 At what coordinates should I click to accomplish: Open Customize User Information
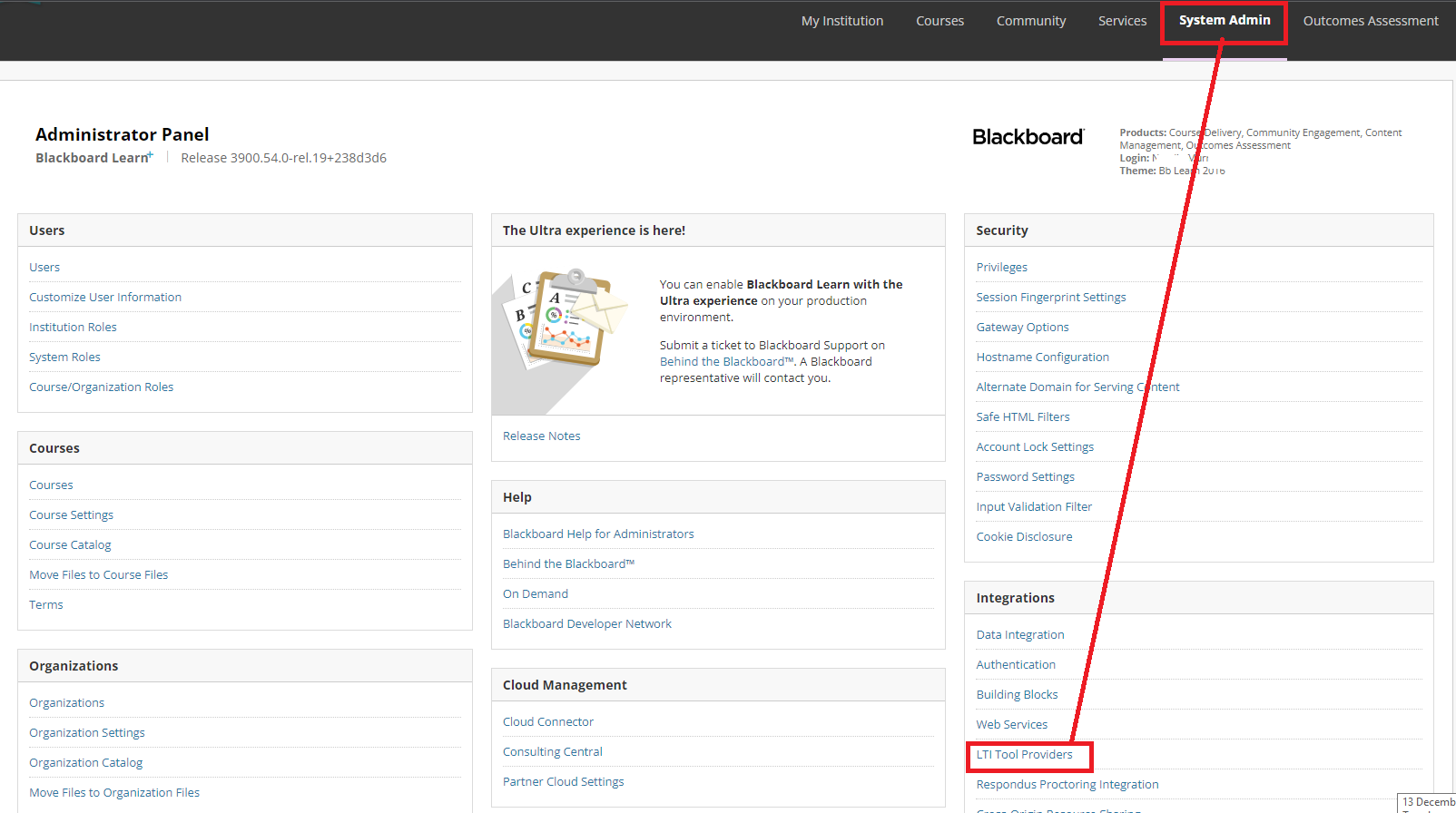coord(105,298)
